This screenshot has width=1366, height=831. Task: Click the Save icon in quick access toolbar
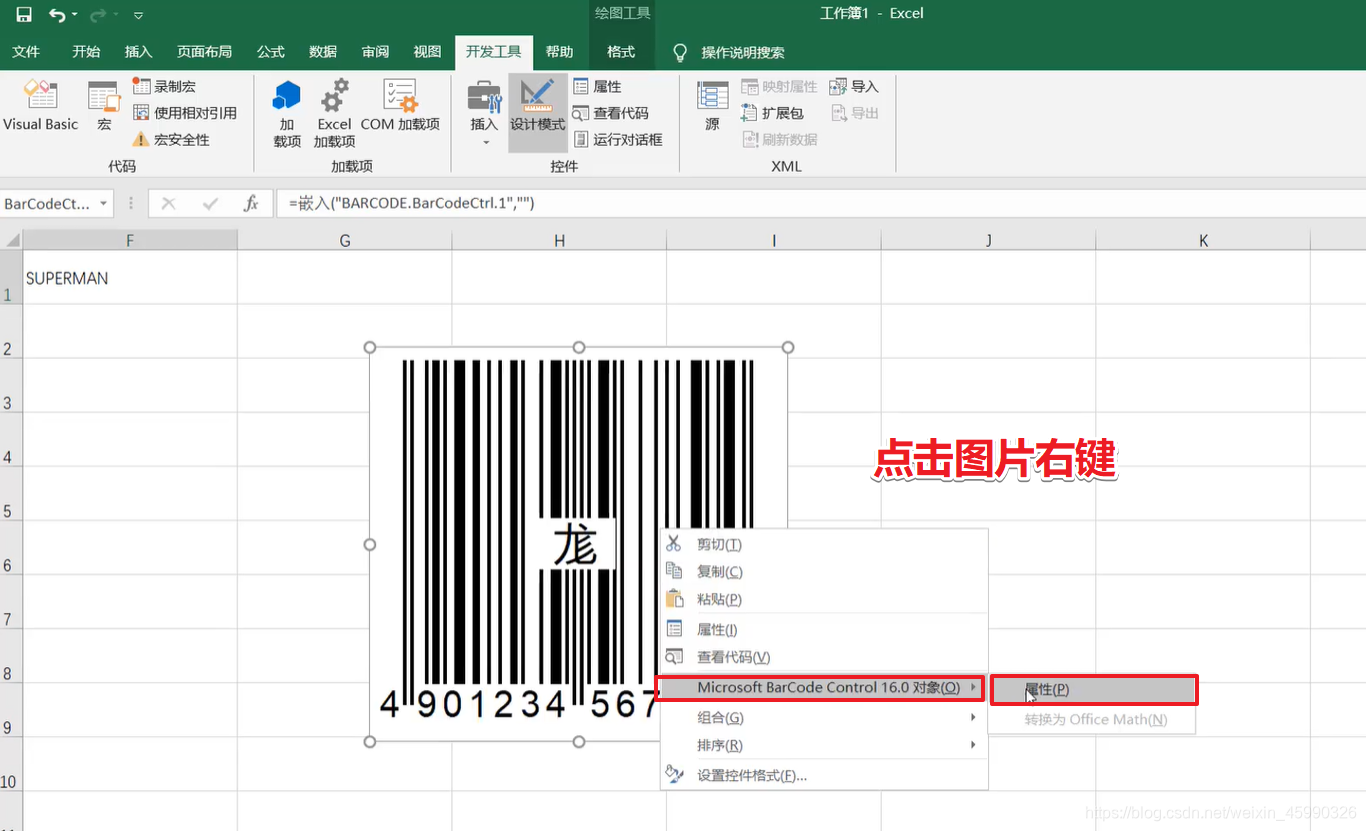pyautogui.click(x=24, y=15)
